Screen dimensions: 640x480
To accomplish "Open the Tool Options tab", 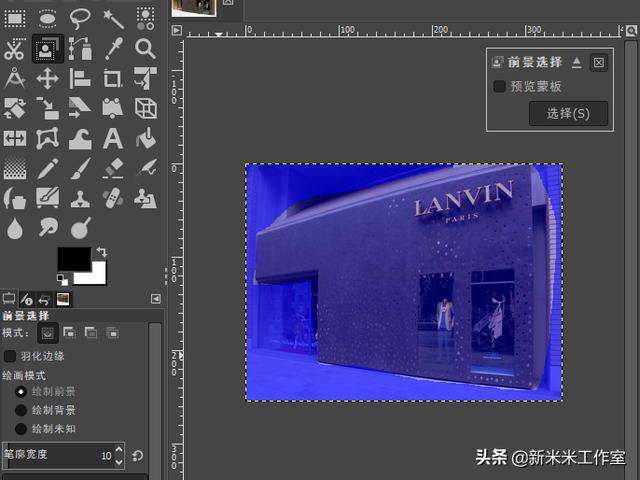I will [x=9, y=299].
